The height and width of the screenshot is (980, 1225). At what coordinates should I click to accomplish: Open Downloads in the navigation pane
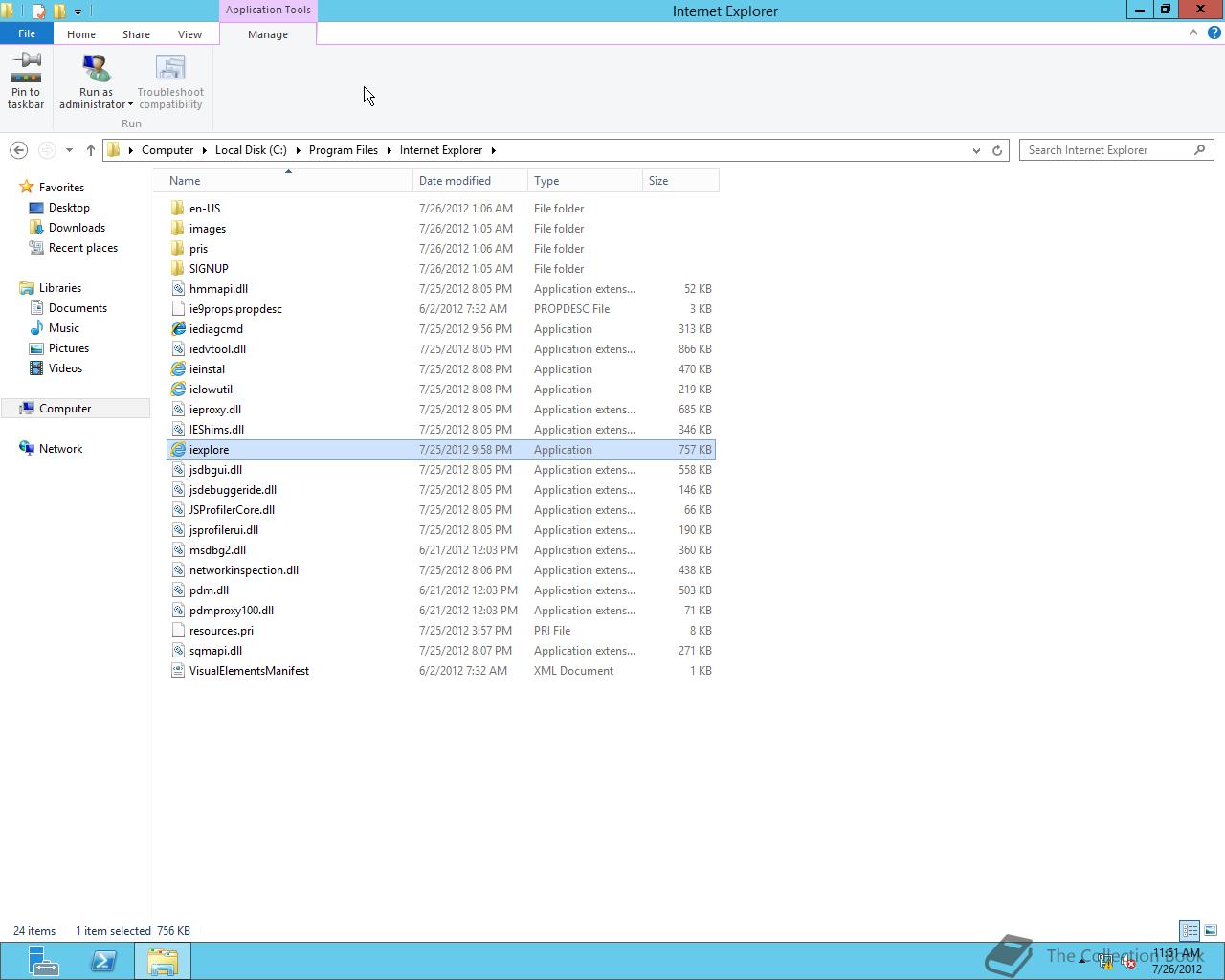pos(77,228)
